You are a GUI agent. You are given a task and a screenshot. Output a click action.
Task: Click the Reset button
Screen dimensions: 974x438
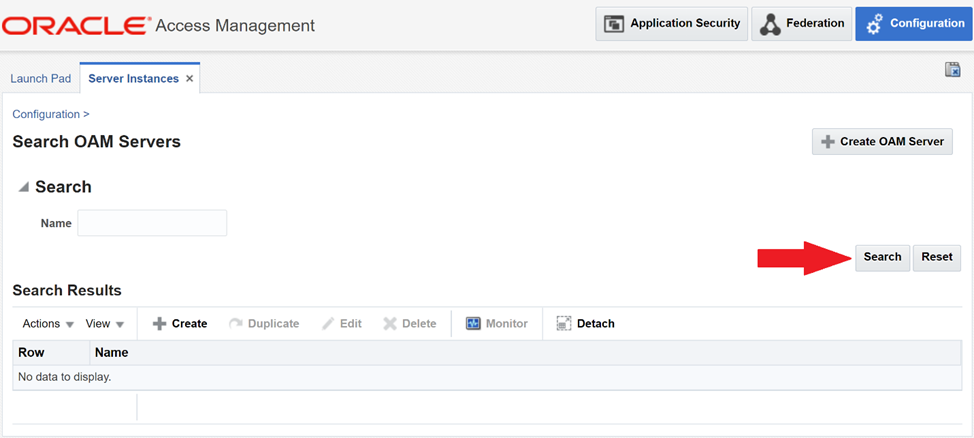pos(936,257)
